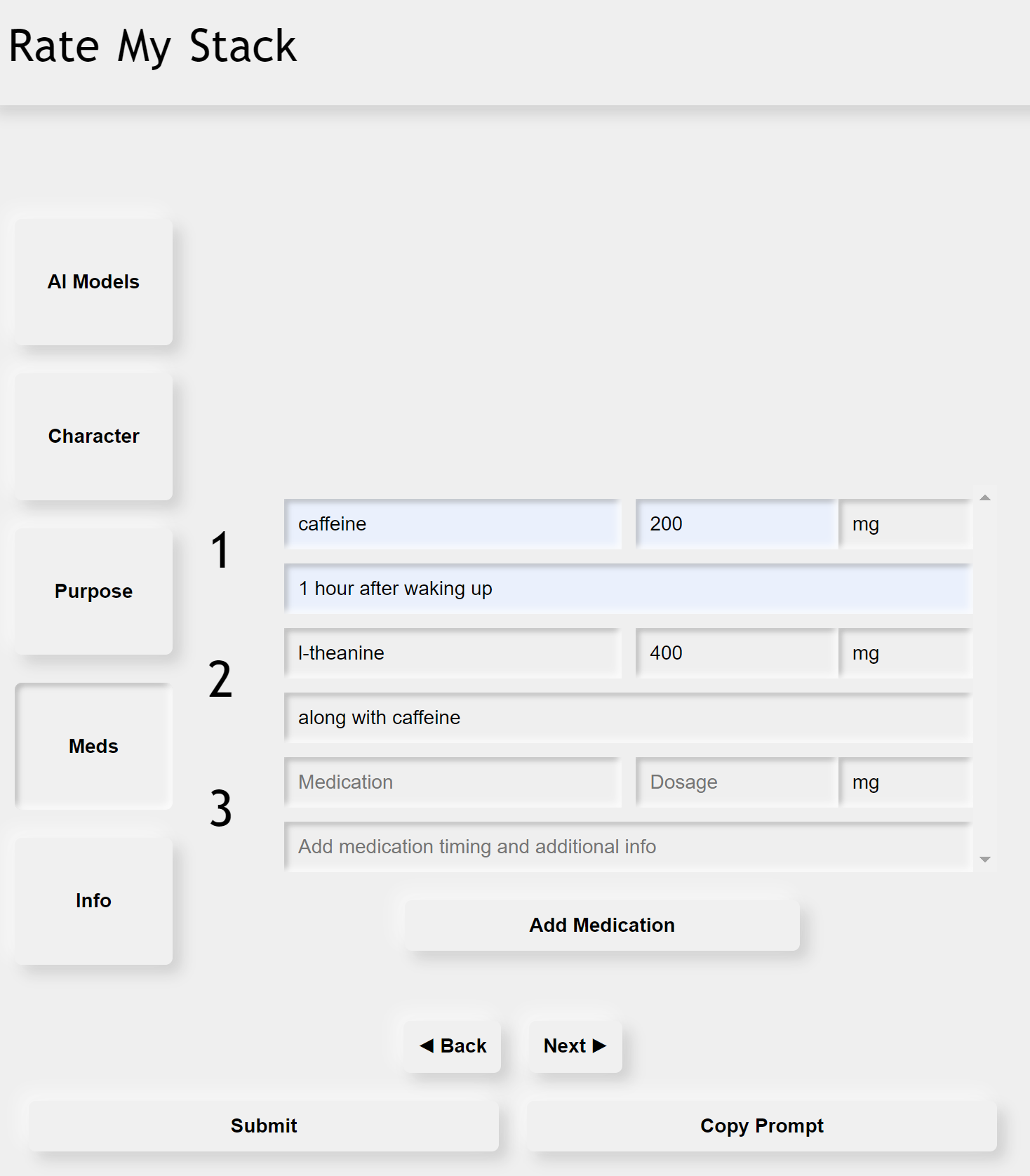Open unit dropdown for l-theanine dosage

pos(905,653)
